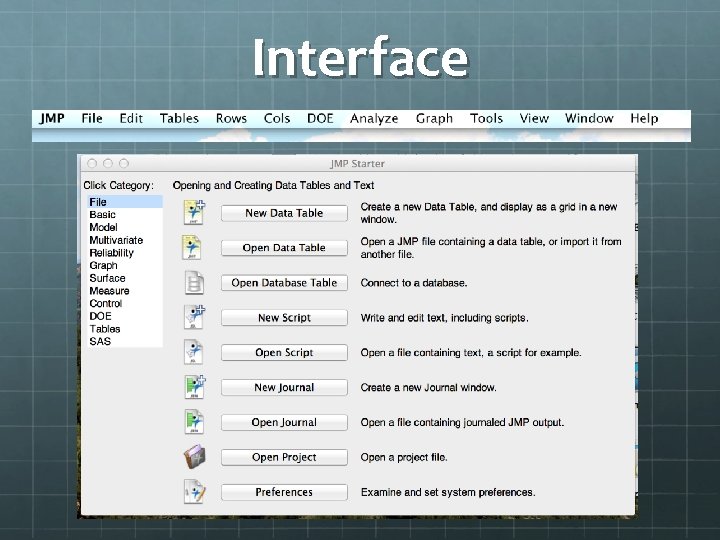Select the DOE category in list
This screenshot has width=720, height=540.
[125, 316]
